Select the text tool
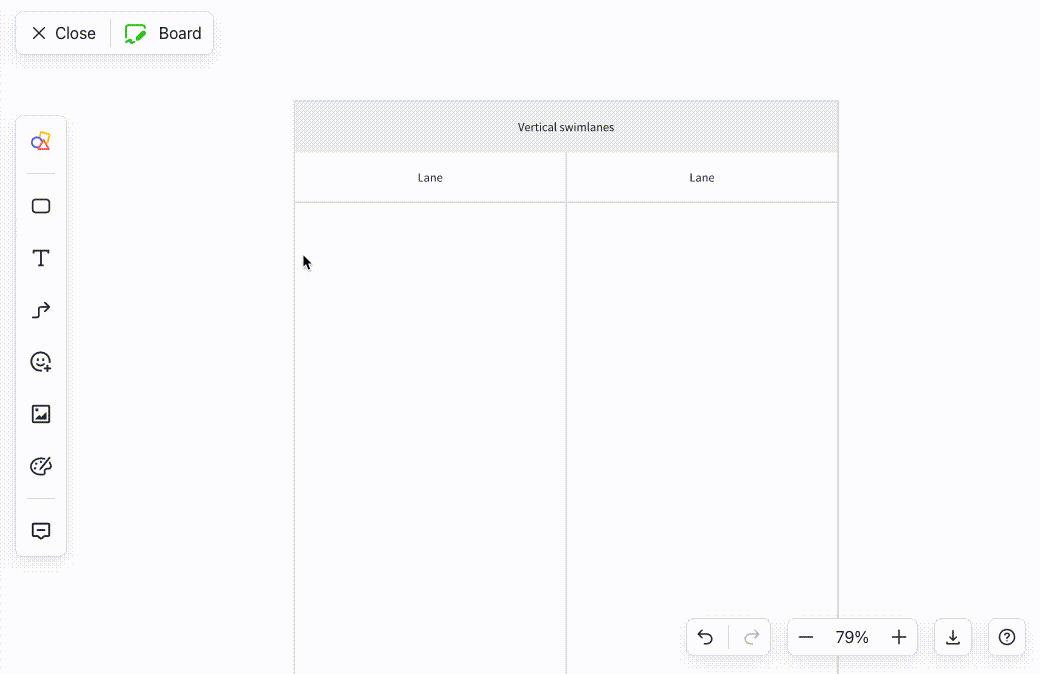Screen dimensions: 1040x674 point(40,258)
